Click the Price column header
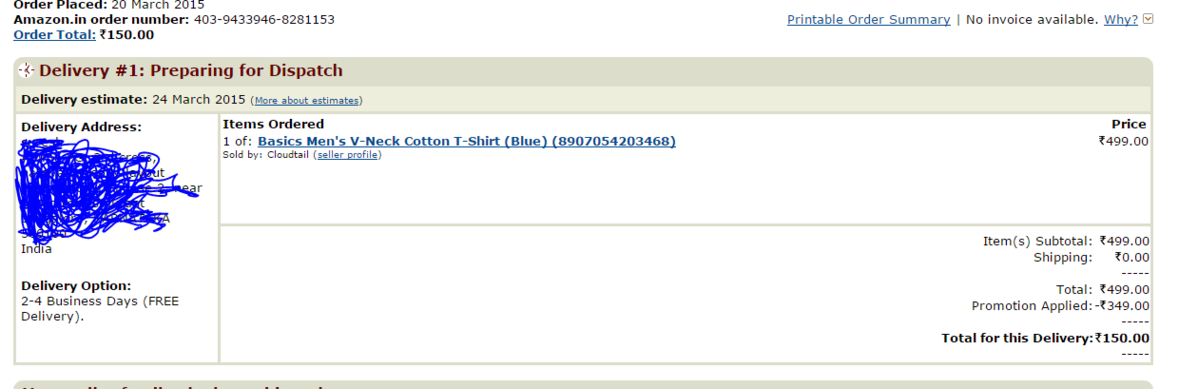The image size is (1198, 389). 1129,125
